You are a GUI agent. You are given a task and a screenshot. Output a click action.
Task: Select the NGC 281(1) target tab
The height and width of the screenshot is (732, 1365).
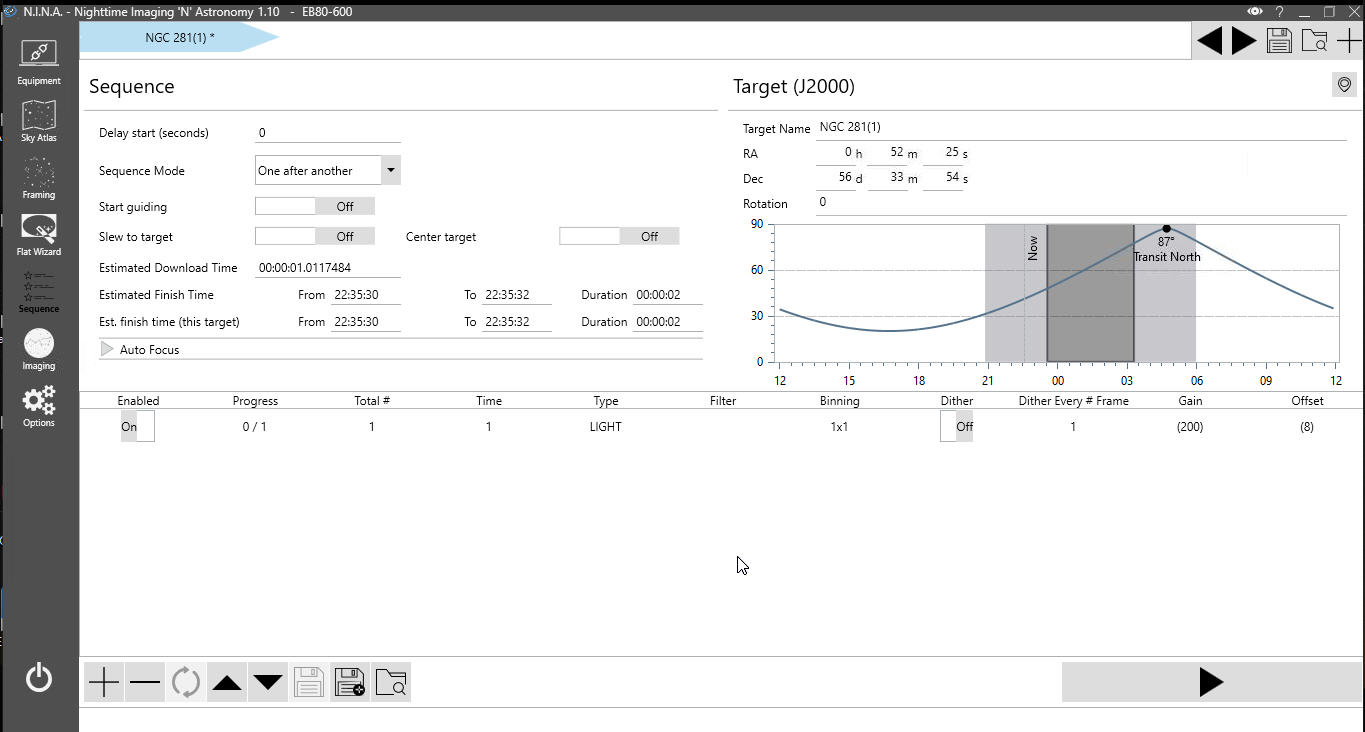tap(179, 38)
